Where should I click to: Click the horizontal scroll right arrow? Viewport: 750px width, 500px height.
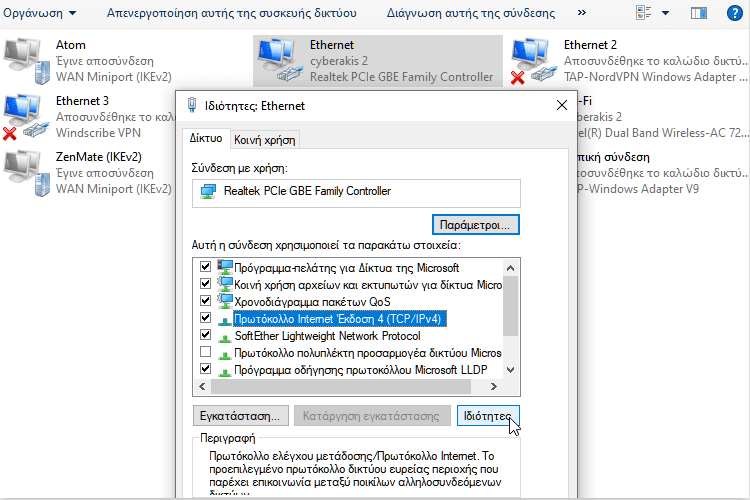coord(494,386)
